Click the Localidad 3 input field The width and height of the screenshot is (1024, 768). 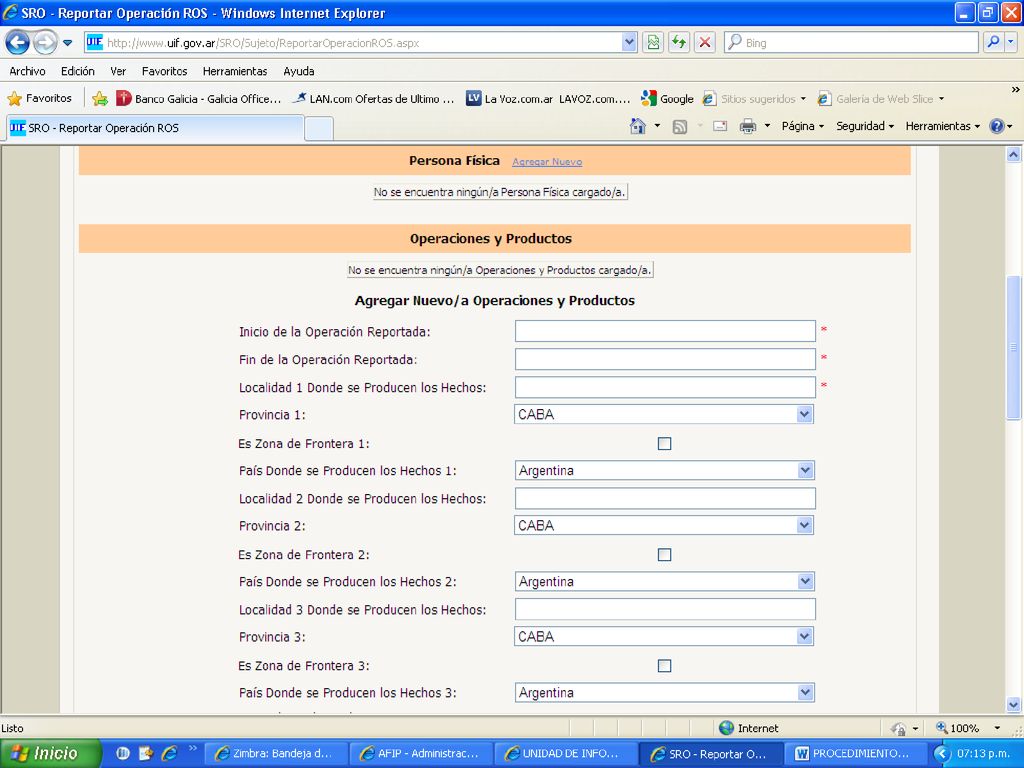click(665, 609)
